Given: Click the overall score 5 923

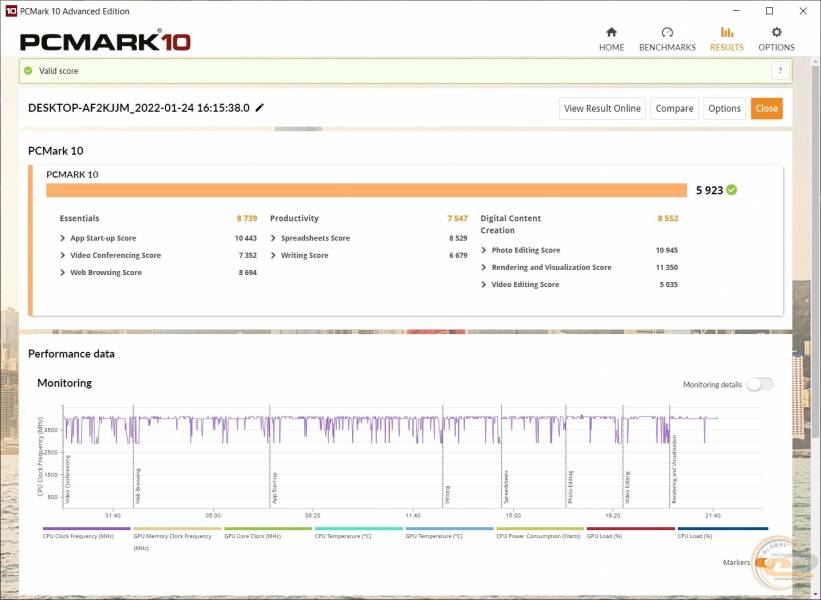Looking at the screenshot, I should pos(709,190).
